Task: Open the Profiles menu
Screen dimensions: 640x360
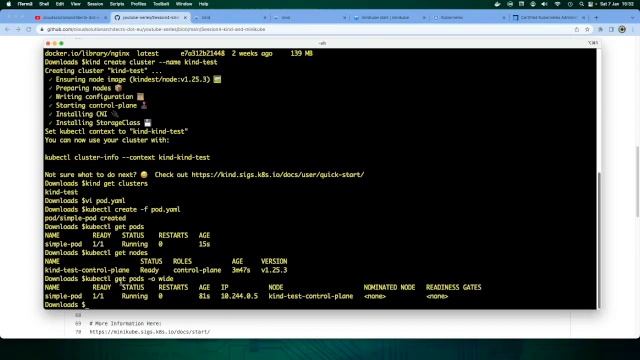Action: tap(139, 4)
